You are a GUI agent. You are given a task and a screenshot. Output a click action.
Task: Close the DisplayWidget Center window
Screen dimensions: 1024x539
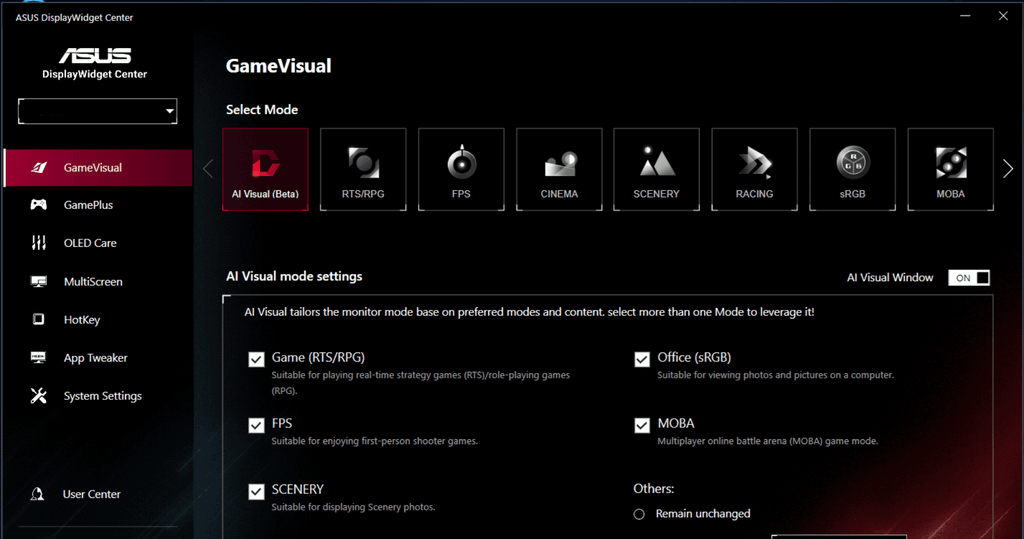pyautogui.click(x=1003, y=16)
